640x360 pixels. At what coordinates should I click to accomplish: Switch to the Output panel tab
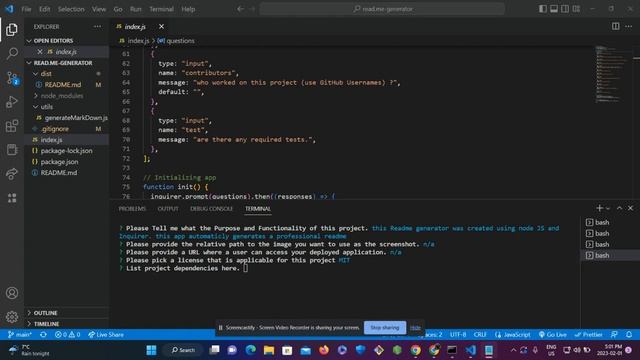tap(168, 209)
